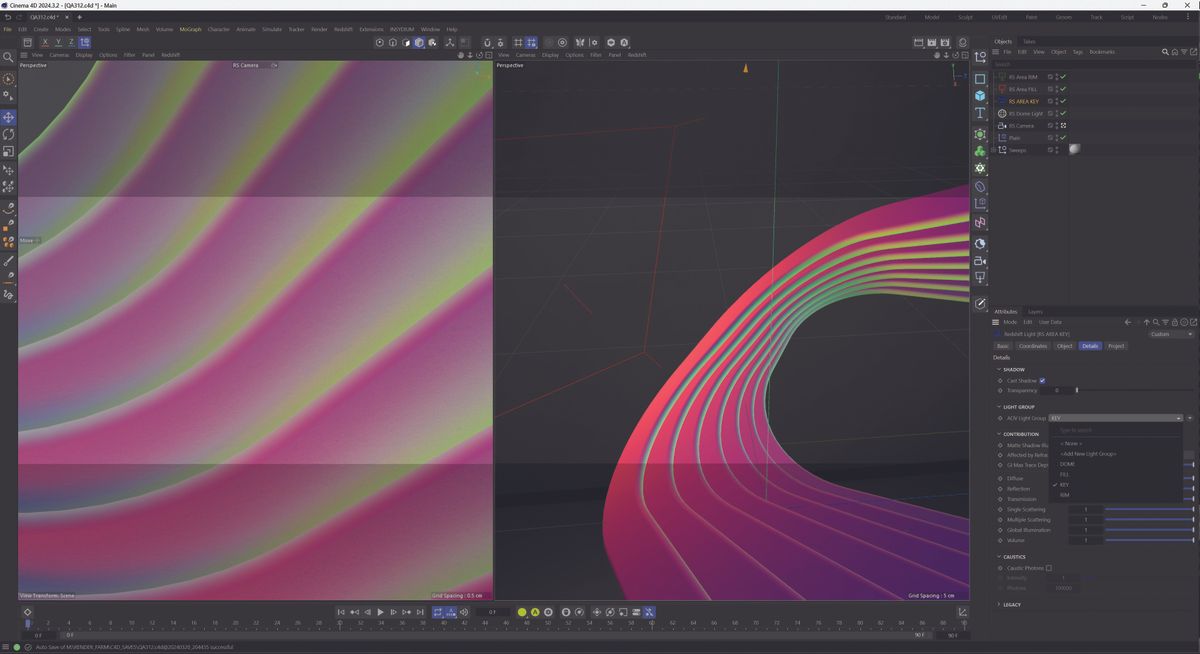
Task: Toggle visibility checkmark next to RS Area FILL
Action: (x=1063, y=89)
